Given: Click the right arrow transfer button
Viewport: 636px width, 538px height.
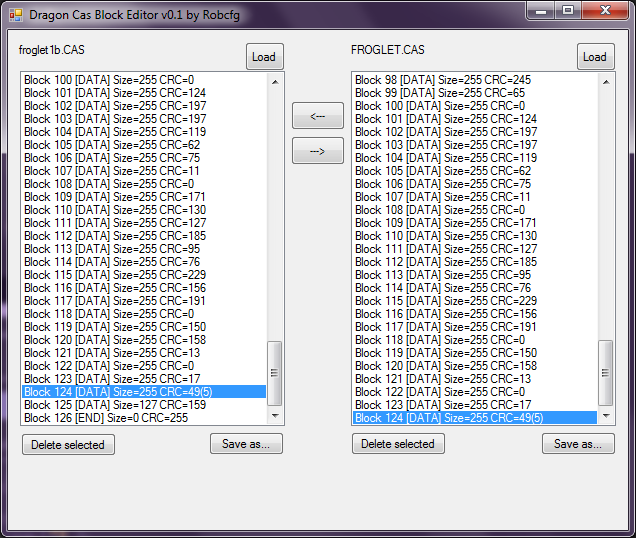Looking at the screenshot, I should pyautogui.click(x=317, y=151).
